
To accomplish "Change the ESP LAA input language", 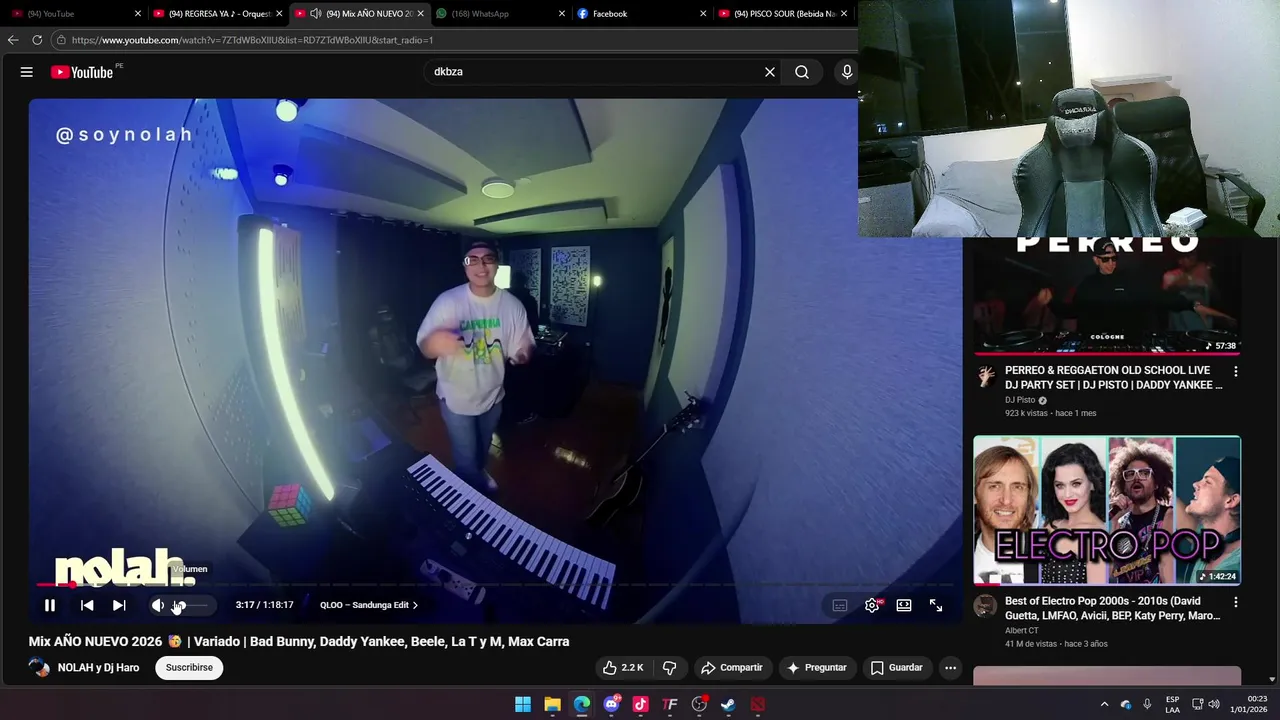I will [x=1172, y=704].
